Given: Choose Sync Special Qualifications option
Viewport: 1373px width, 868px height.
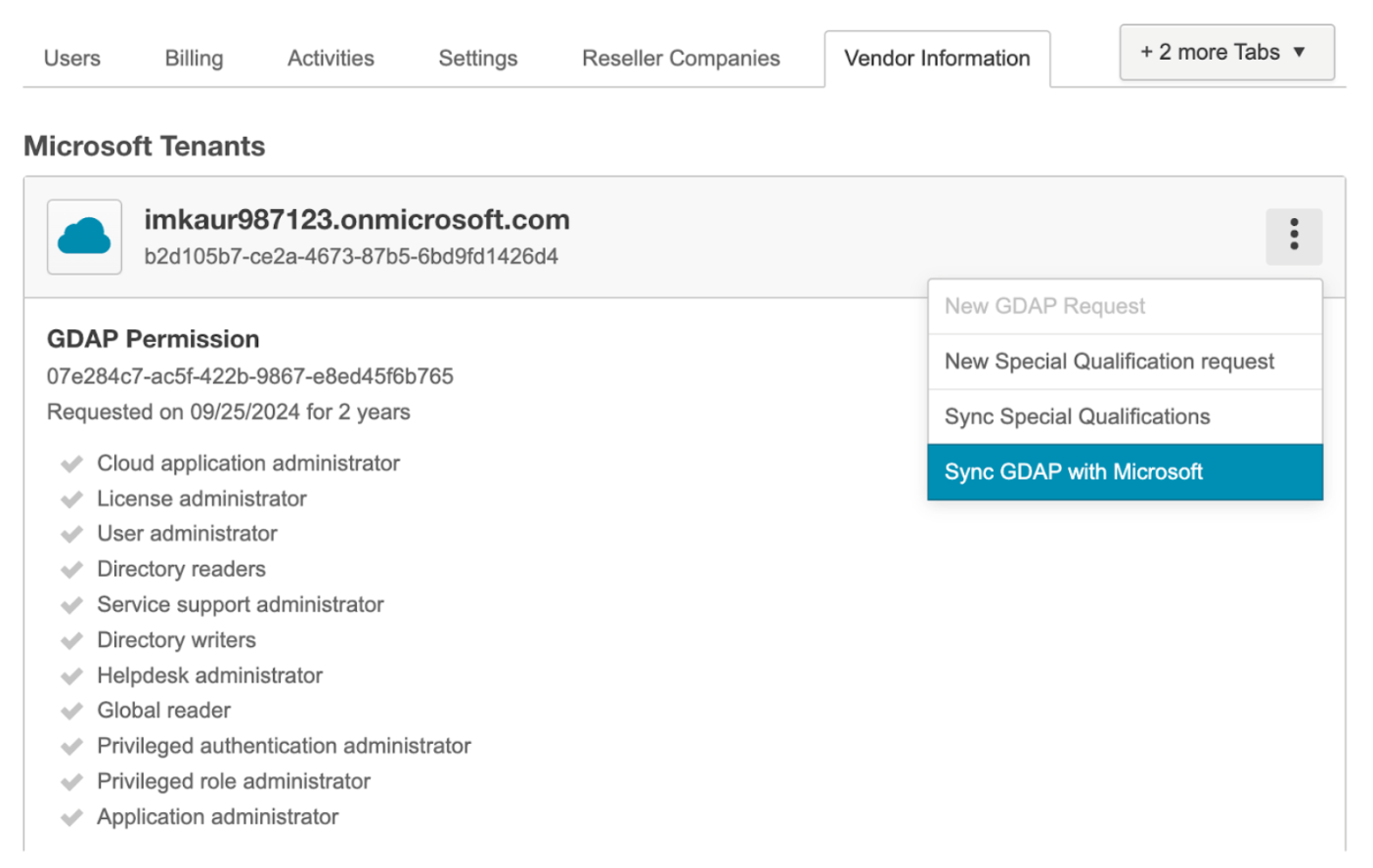Looking at the screenshot, I should click(1124, 417).
